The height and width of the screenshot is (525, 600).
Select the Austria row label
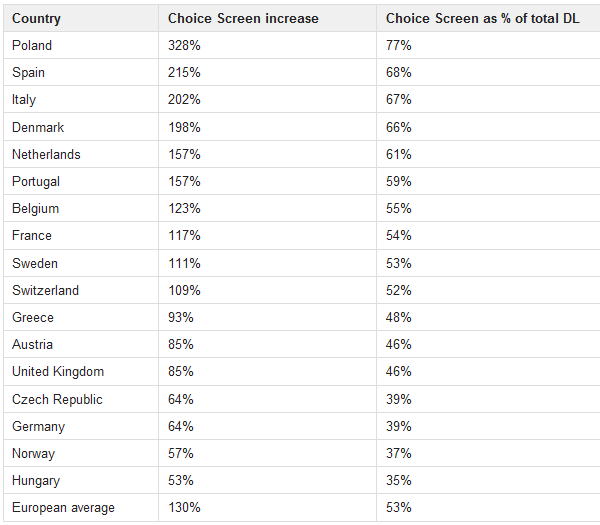click(32, 344)
